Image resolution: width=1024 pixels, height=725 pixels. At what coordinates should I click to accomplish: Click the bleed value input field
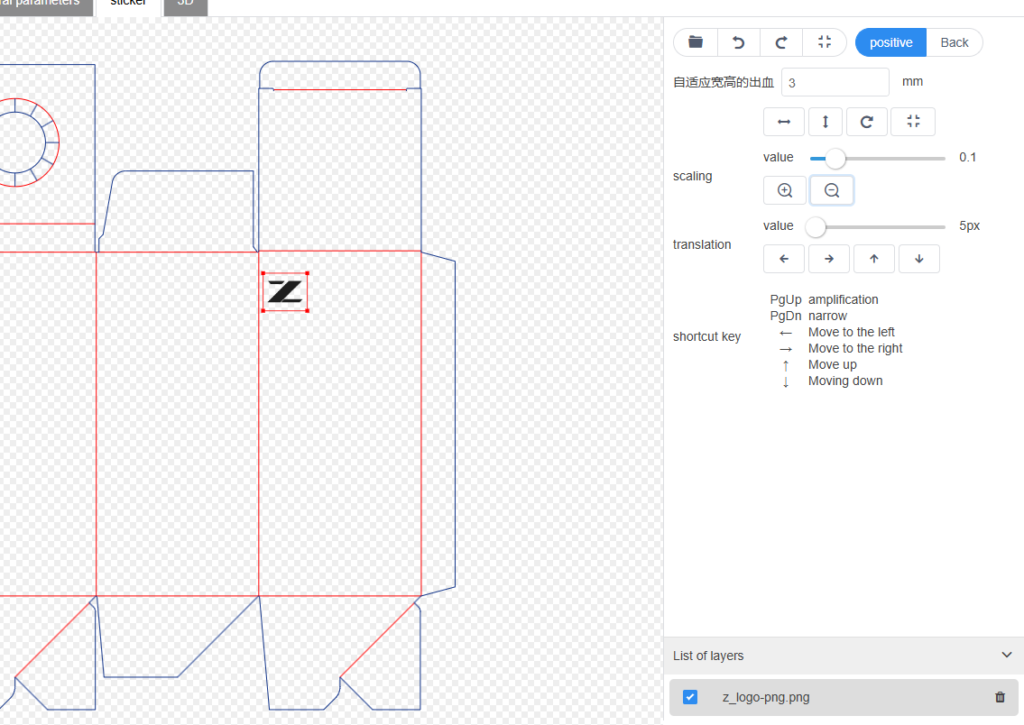coord(835,82)
